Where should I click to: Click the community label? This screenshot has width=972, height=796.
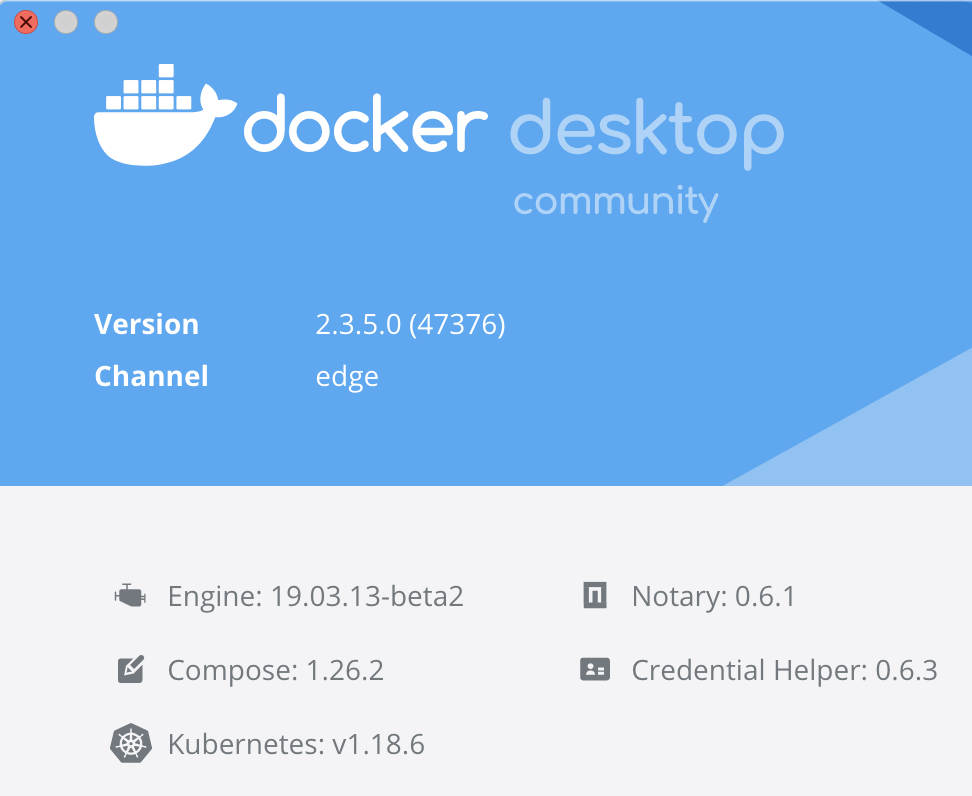[616, 202]
